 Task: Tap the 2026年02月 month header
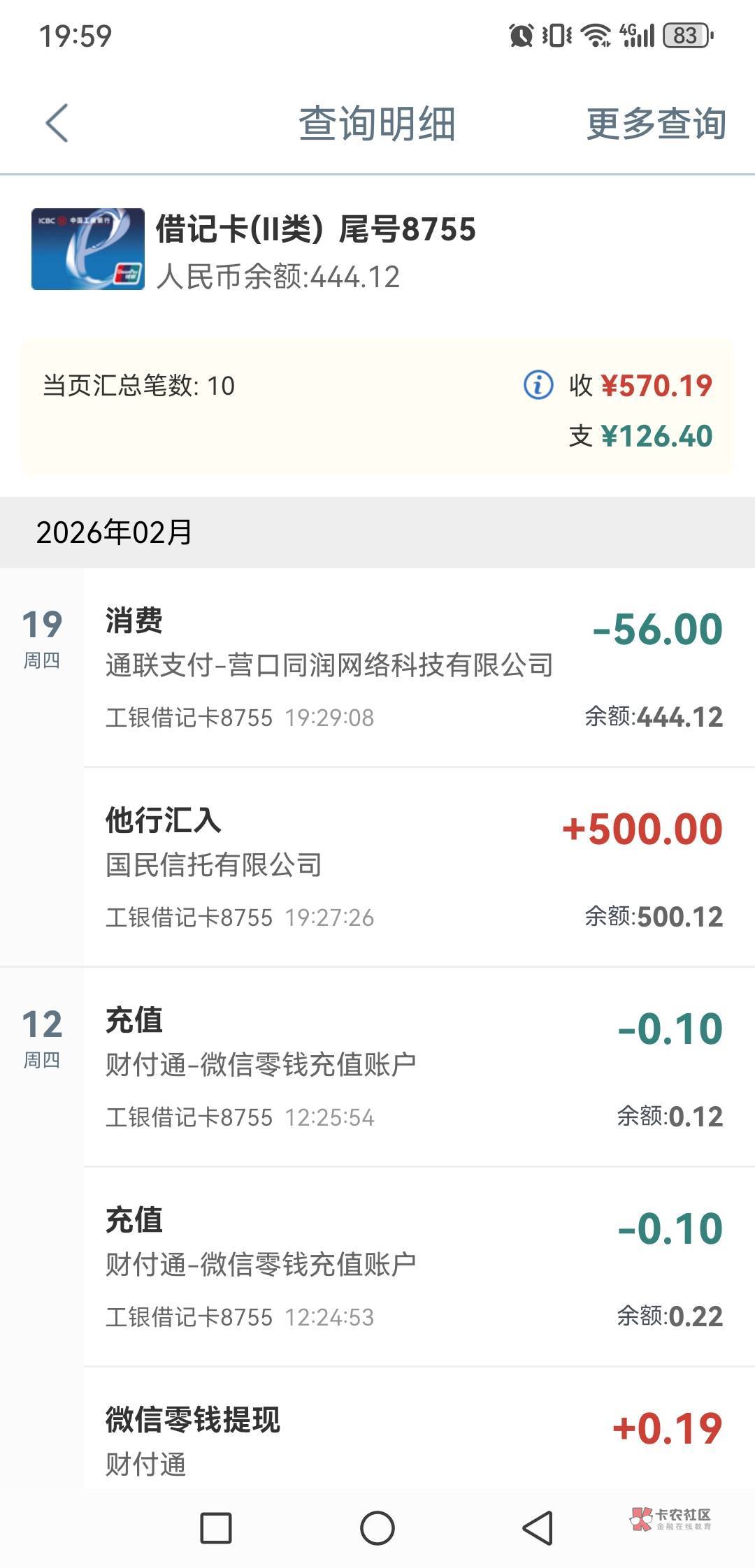click(x=115, y=532)
